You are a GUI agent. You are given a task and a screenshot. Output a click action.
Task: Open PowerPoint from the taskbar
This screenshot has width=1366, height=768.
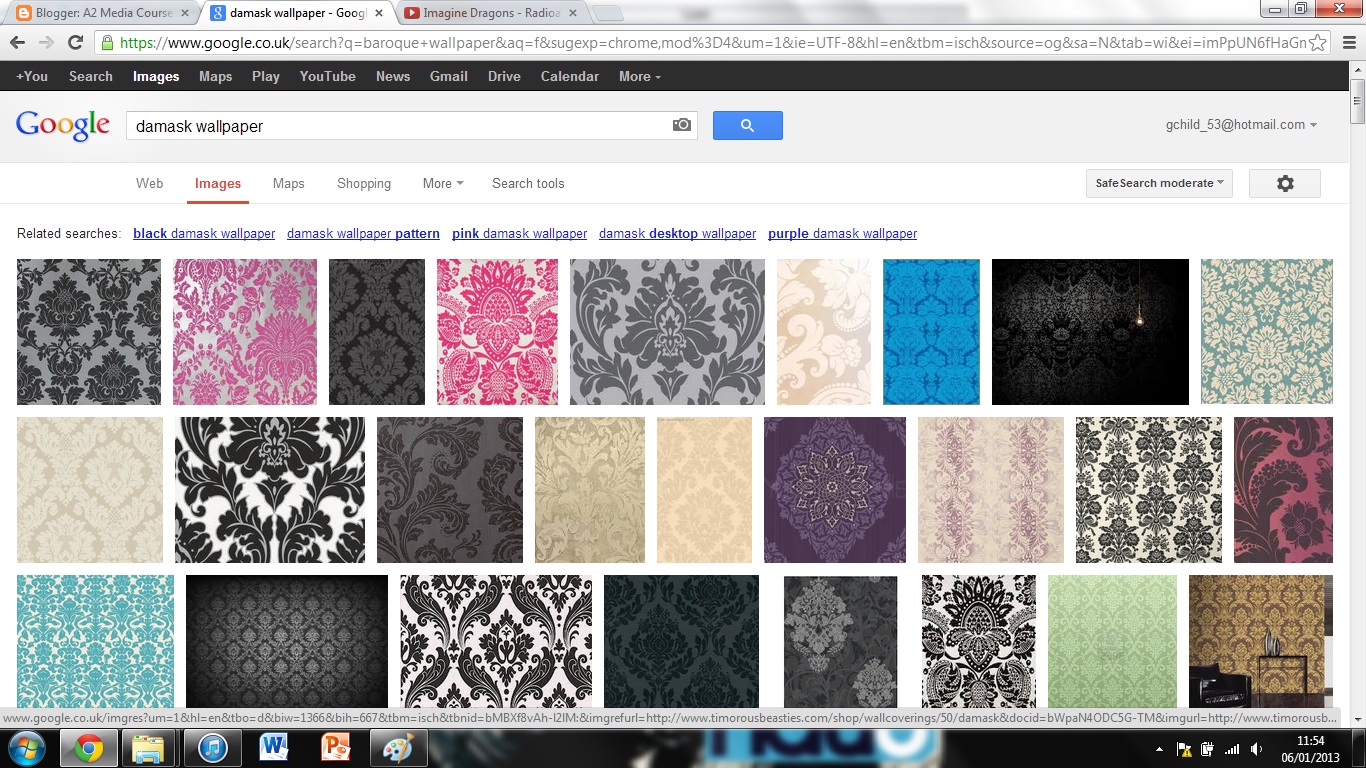[336, 748]
